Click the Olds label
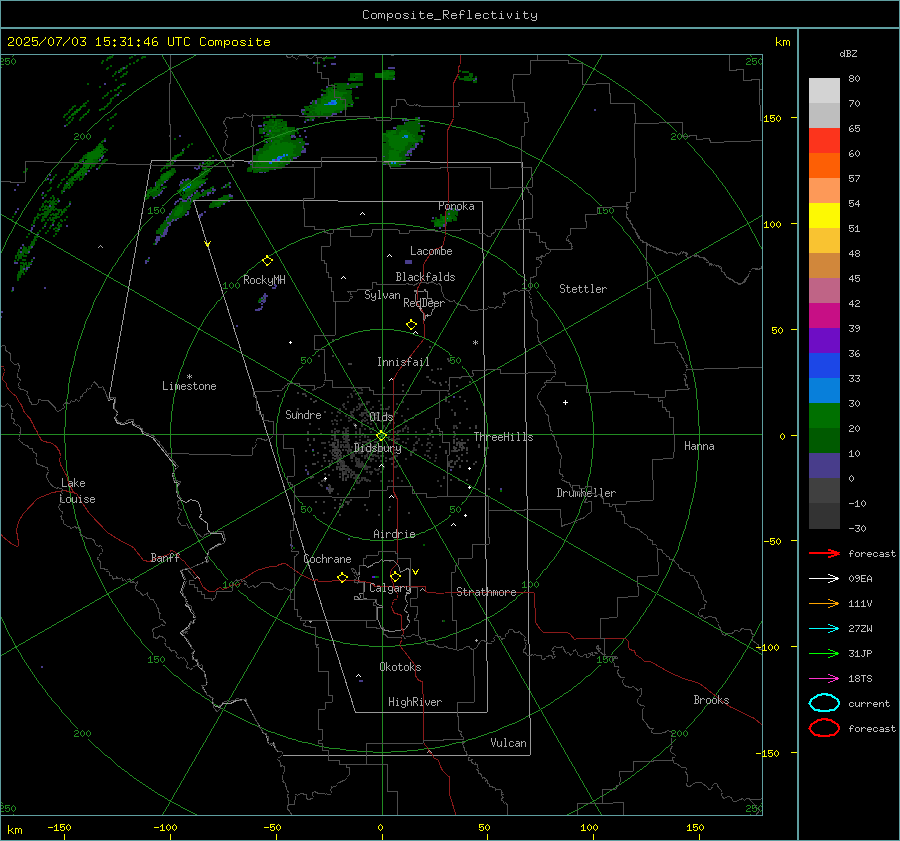This screenshot has height=841, width=900. (x=381, y=417)
